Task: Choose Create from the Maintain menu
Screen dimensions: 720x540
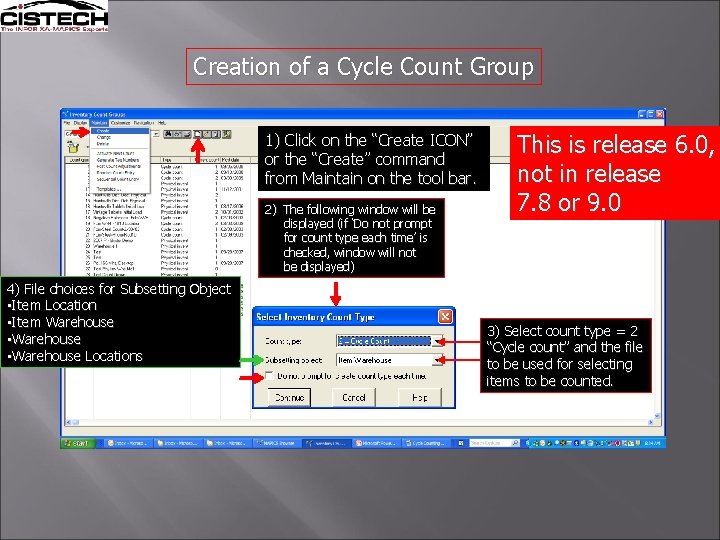Action: (x=120, y=131)
